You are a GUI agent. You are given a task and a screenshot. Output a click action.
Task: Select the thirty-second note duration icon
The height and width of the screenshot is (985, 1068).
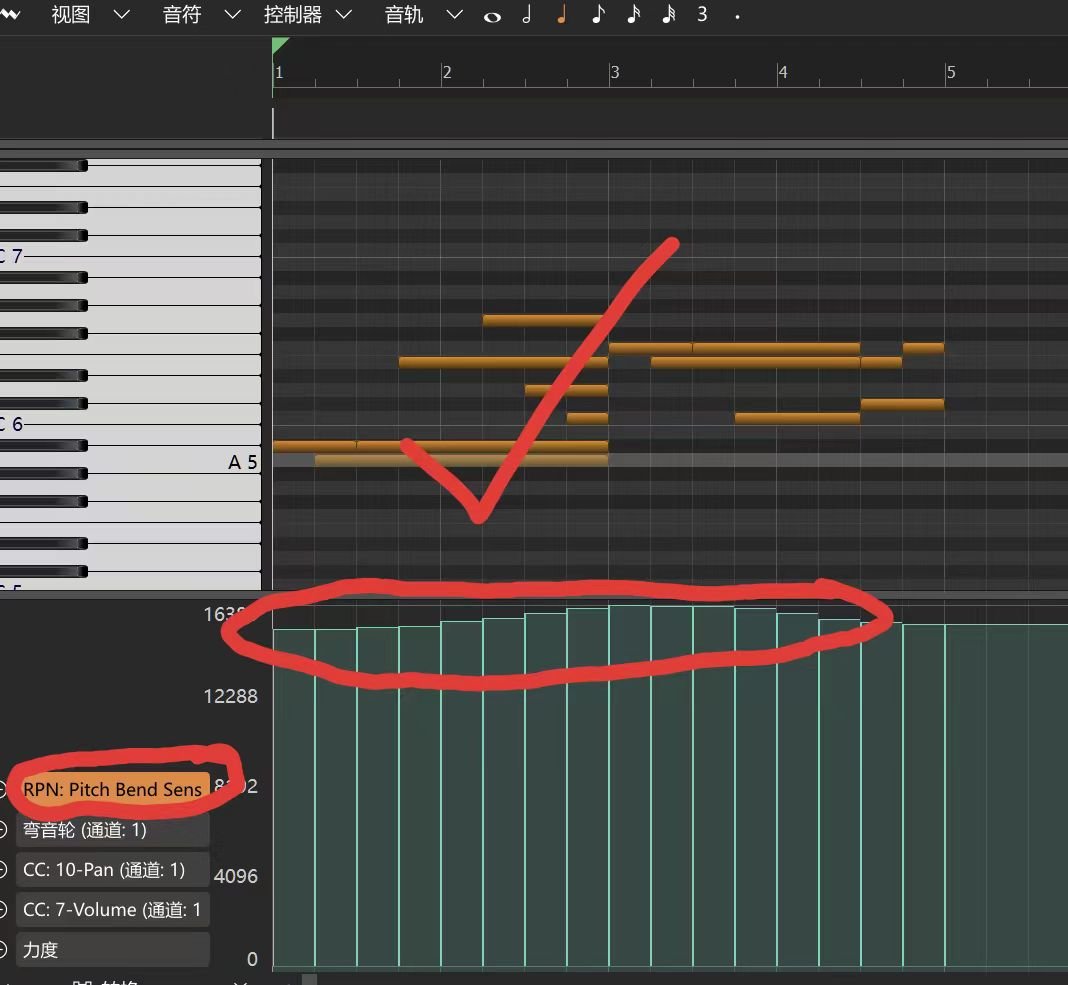[668, 15]
